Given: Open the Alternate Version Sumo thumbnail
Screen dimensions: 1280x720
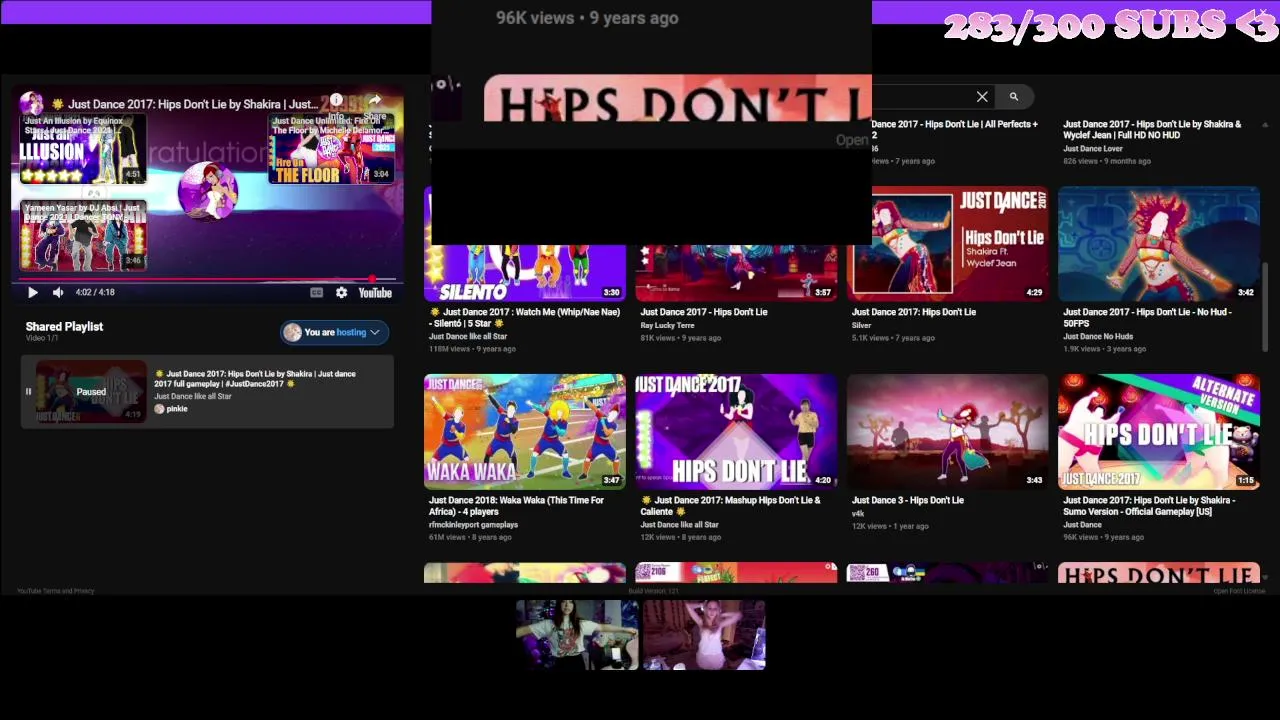Looking at the screenshot, I should (x=1159, y=432).
